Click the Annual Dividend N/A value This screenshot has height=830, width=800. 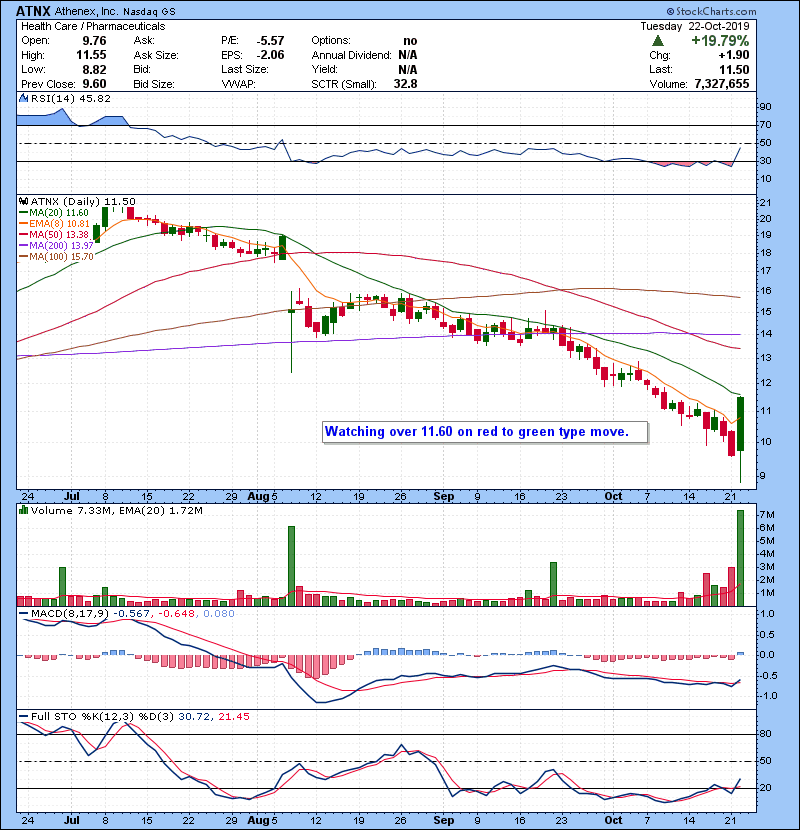point(408,55)
